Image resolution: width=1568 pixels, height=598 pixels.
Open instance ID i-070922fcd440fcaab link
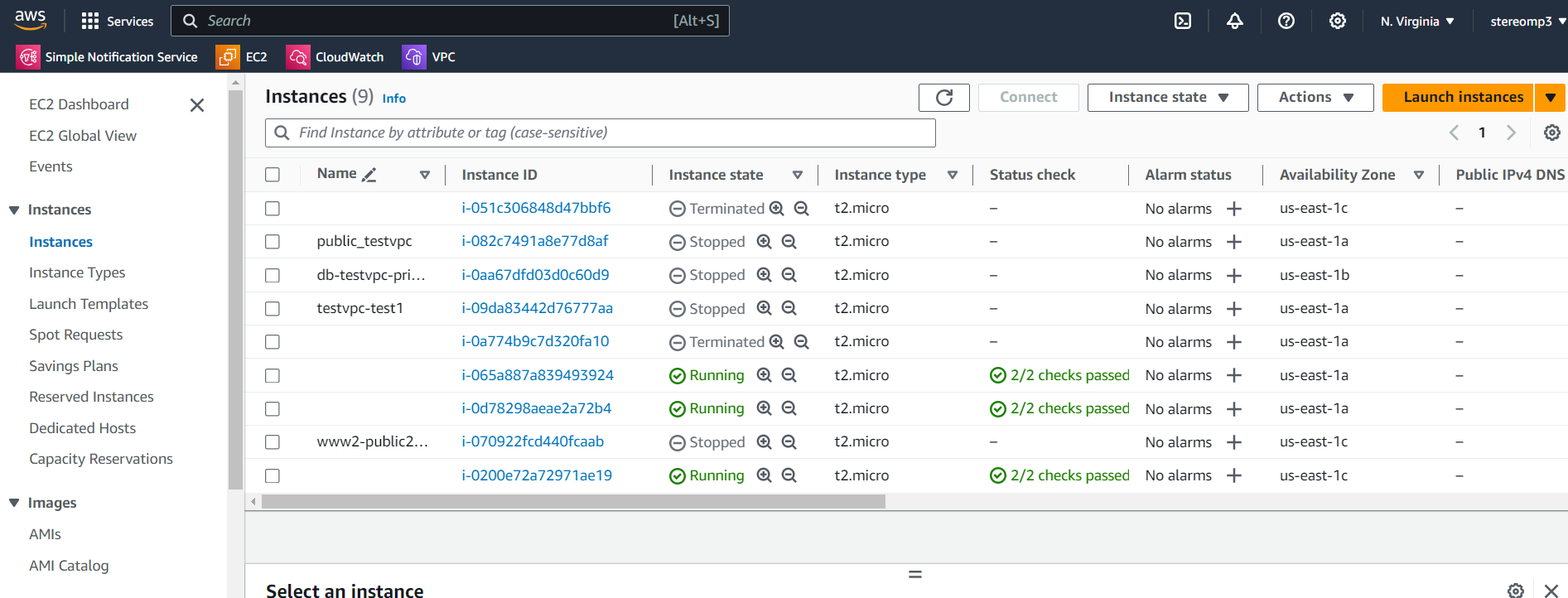pos(533,441)
